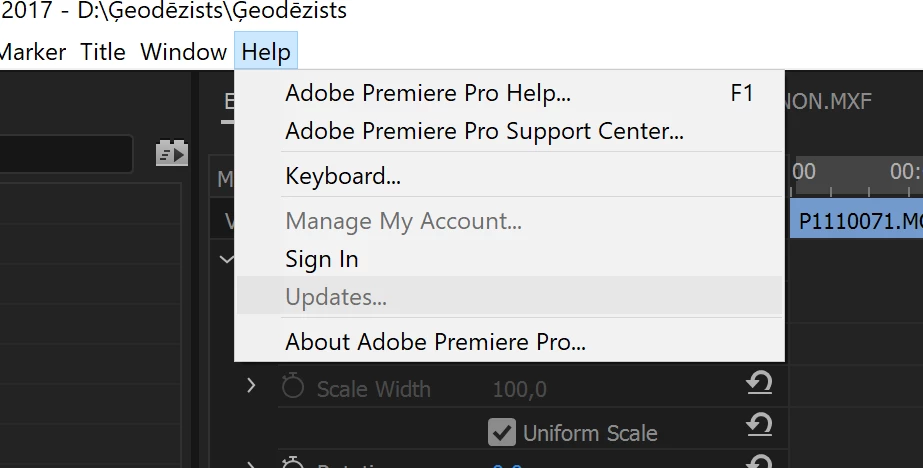Click the bin icon beside search field
Image resolution: width=923 pixels, height=468 pixels.
172,153
